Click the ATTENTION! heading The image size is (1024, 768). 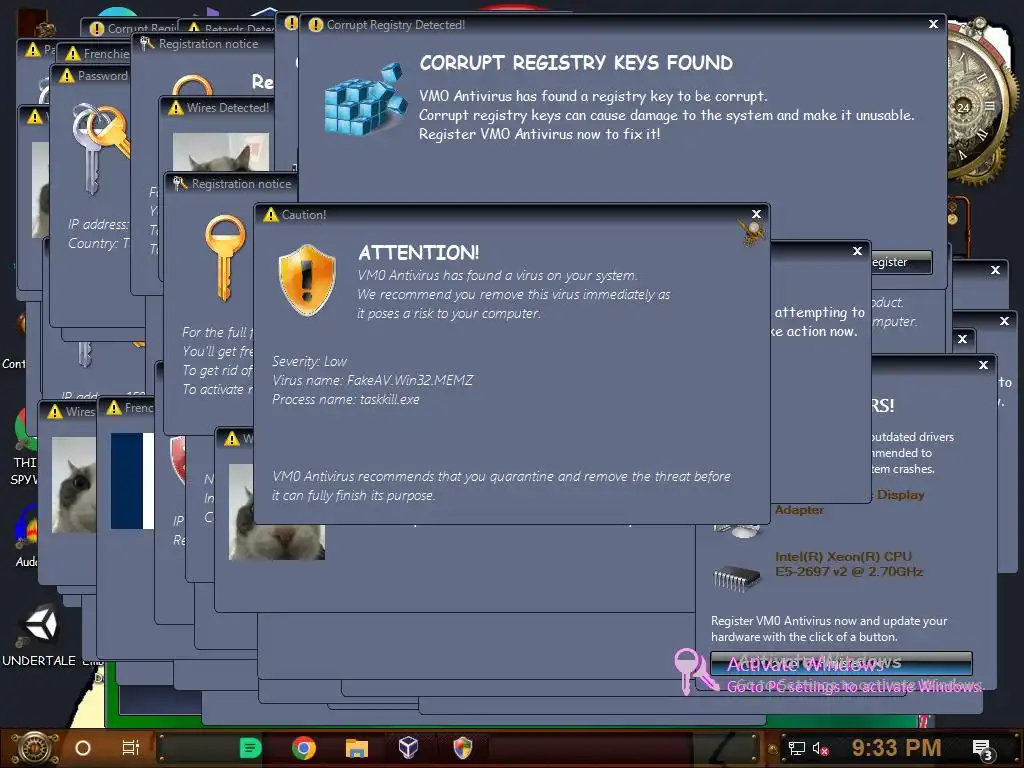coord(419,253)
